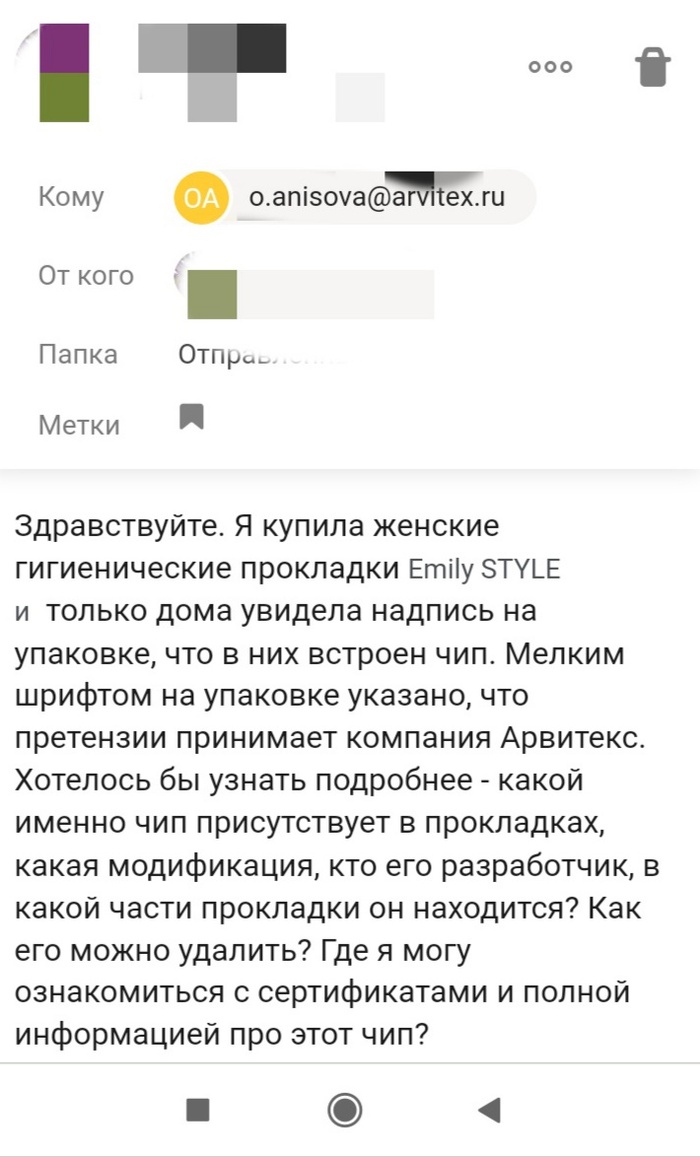Click the yellow OA recipient avatar

click(x=201, y=197)
